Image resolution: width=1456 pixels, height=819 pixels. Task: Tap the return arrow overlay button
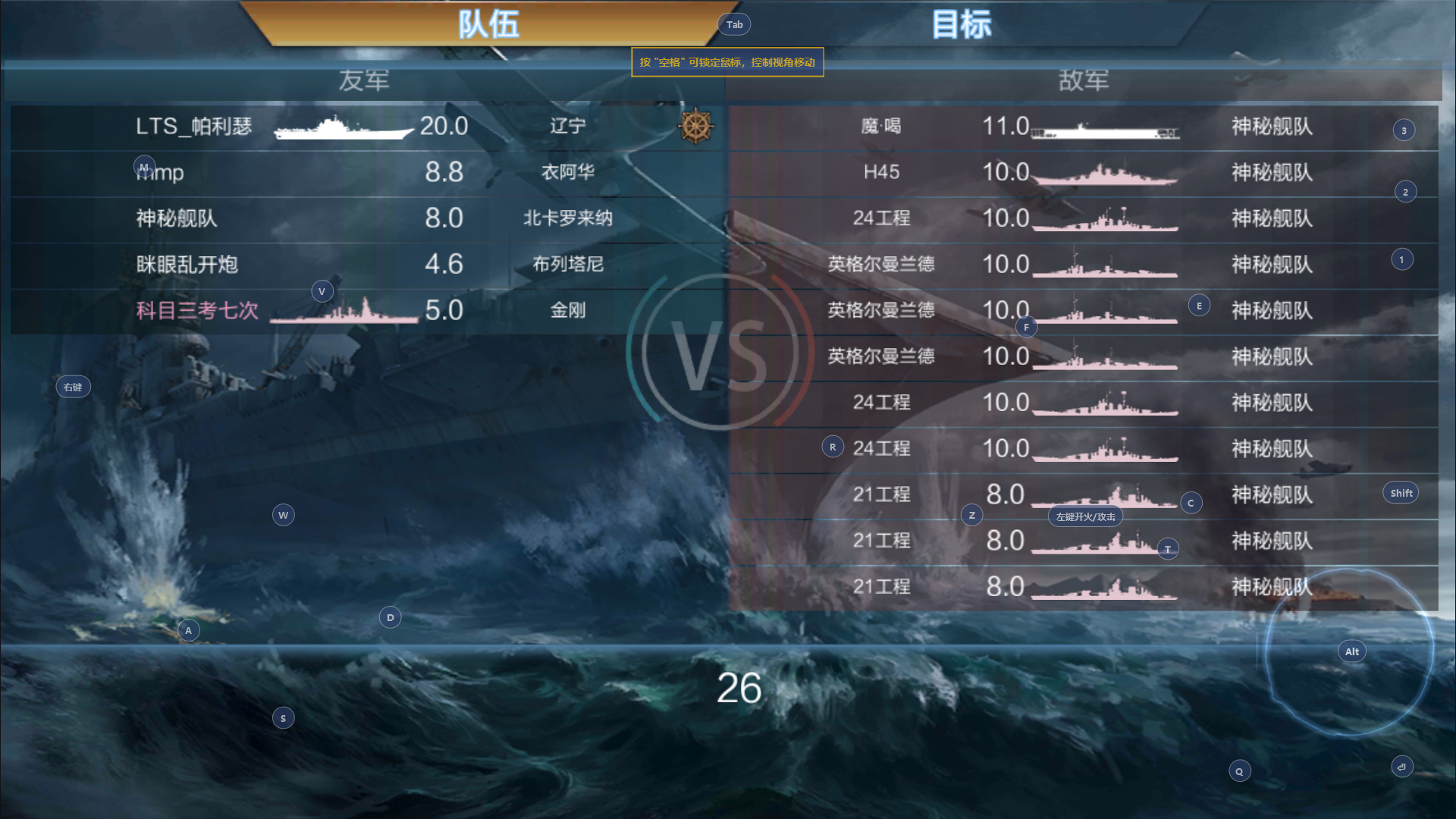coord(1401,767)
